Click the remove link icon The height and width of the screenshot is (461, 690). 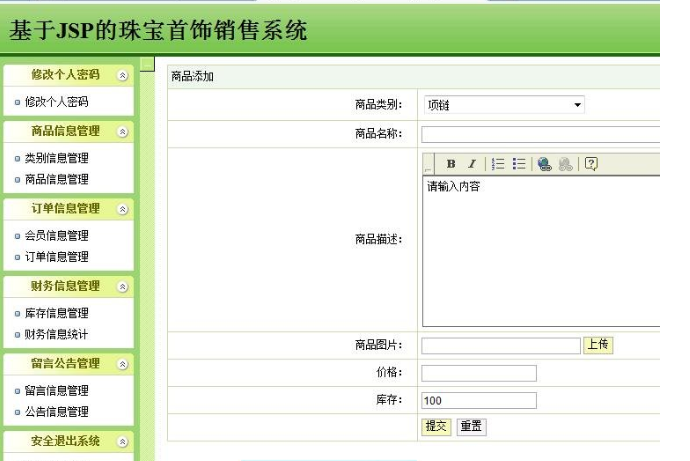565,164
